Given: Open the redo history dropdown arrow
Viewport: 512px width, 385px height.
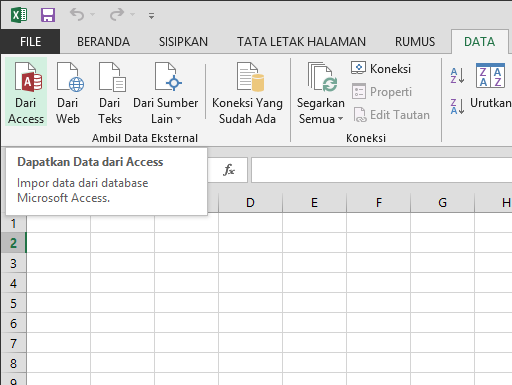Looking at the screenshot, I should click(x=133, y=15).
